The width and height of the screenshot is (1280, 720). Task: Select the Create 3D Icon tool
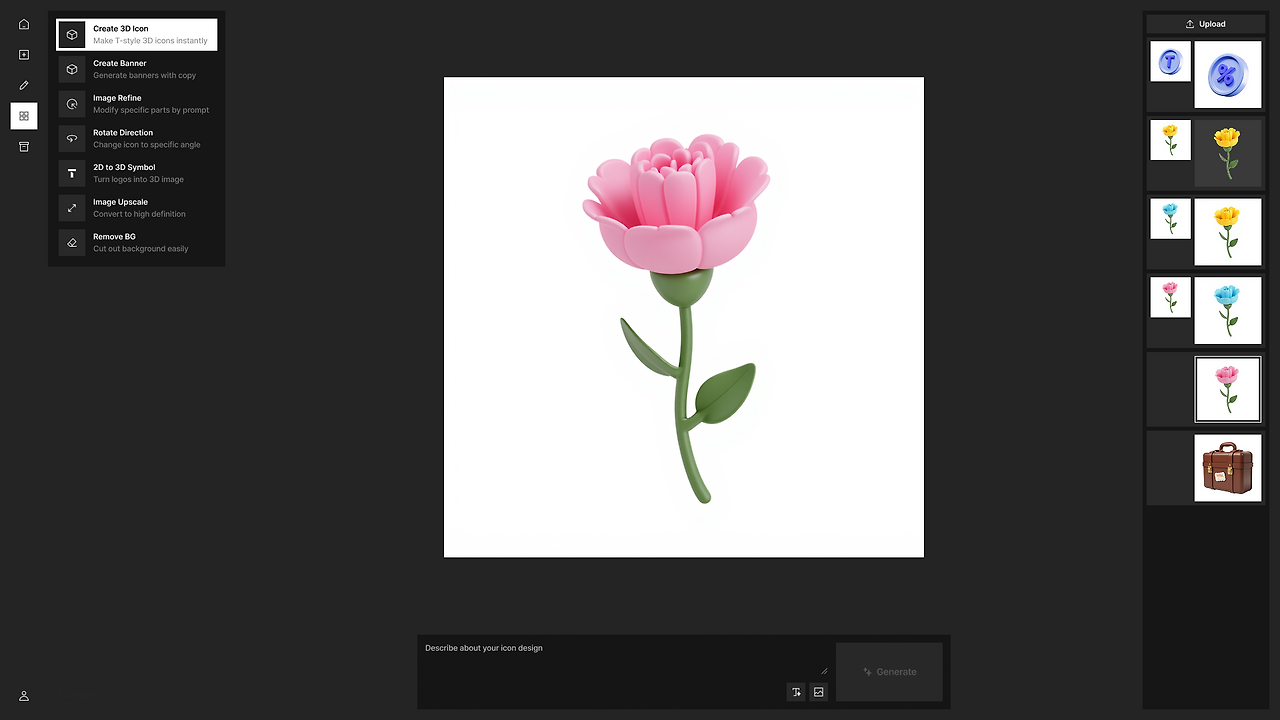(x=137, y=34)
